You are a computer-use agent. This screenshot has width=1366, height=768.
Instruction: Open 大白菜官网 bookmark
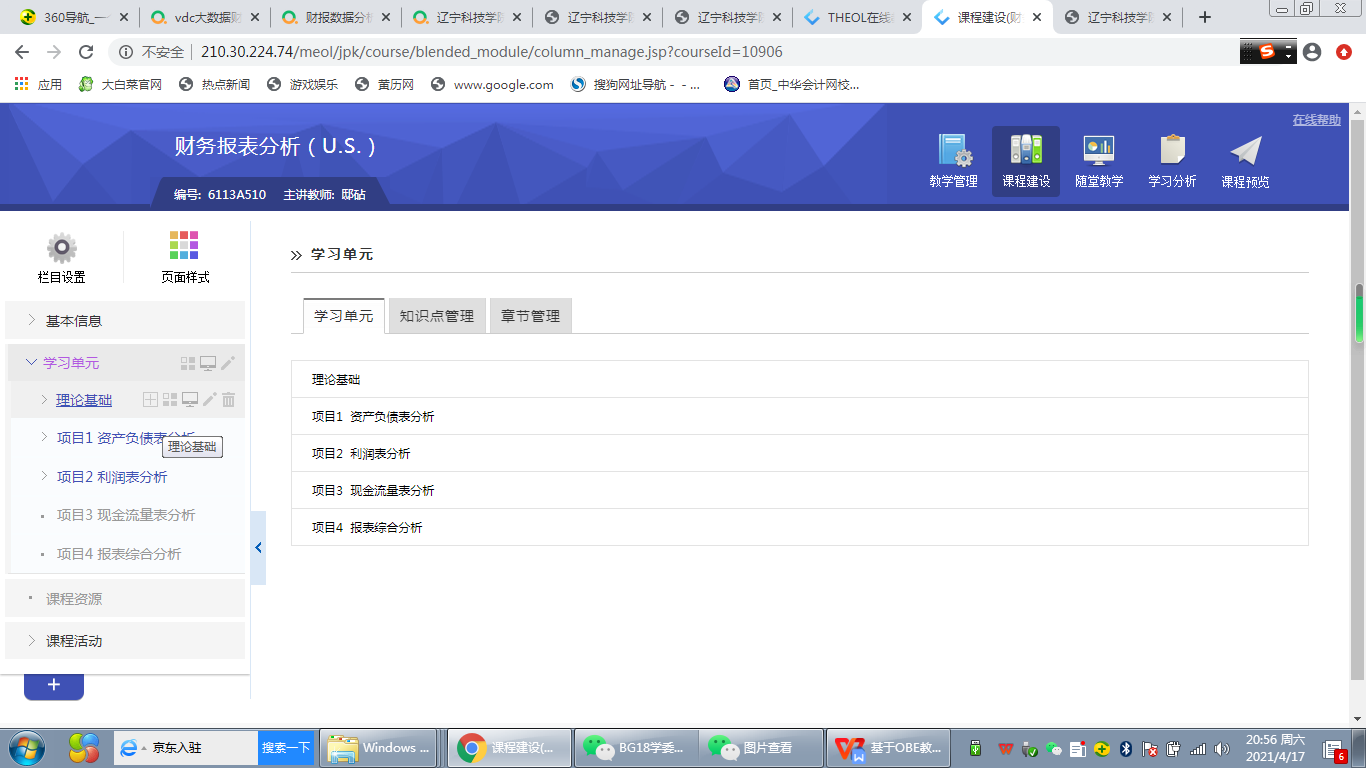tap(120, 85)
